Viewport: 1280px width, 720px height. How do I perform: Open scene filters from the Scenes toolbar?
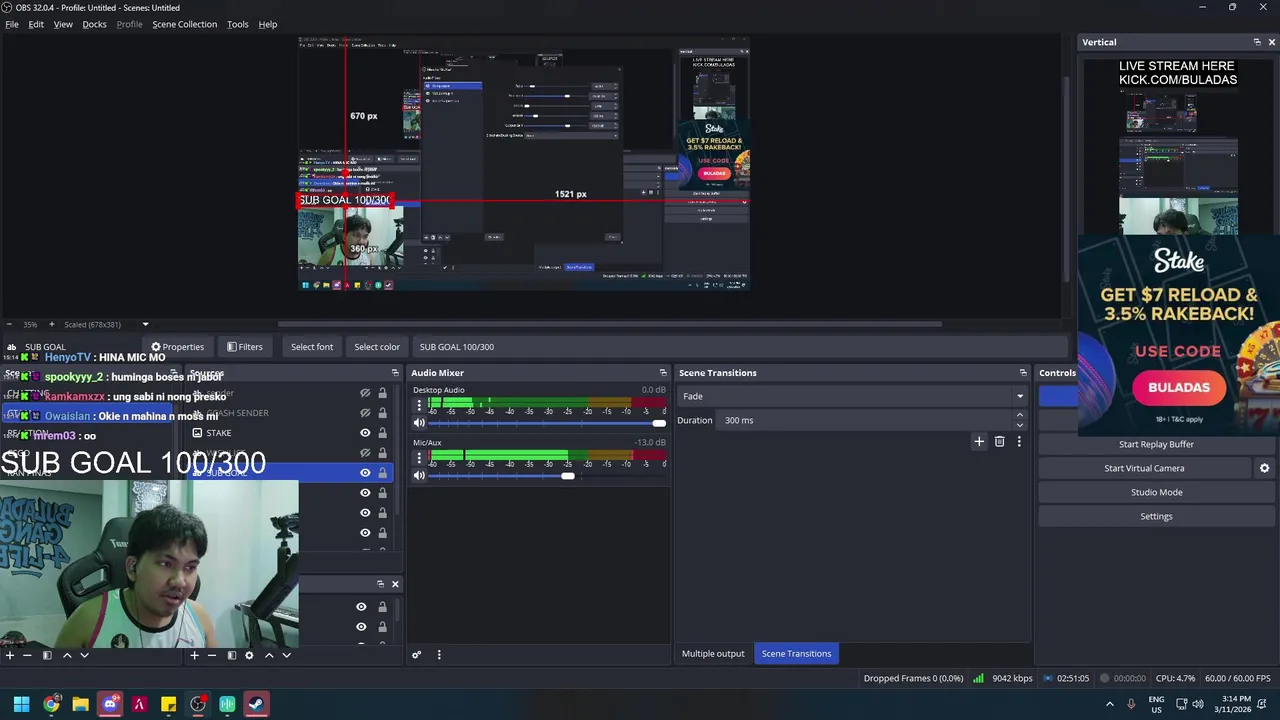click(x=46, y=655)
